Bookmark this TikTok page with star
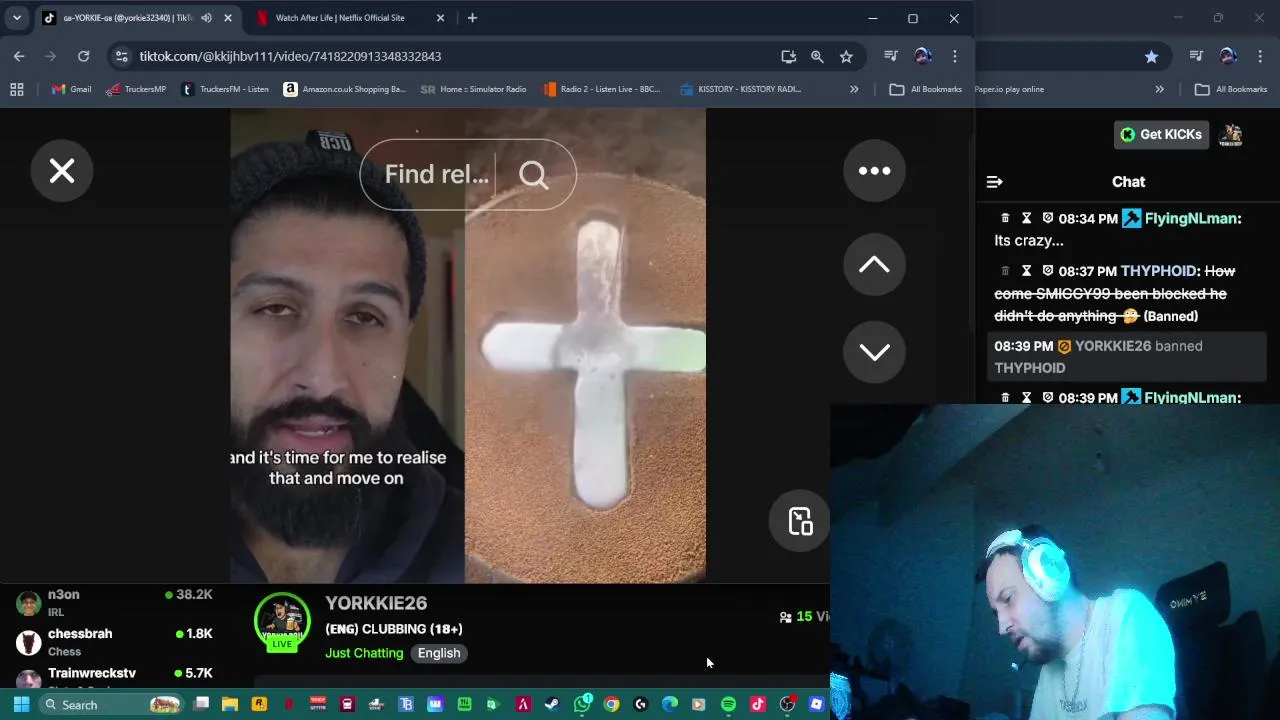The height and width of the screenshot is (720, 1280). (846, 56)
